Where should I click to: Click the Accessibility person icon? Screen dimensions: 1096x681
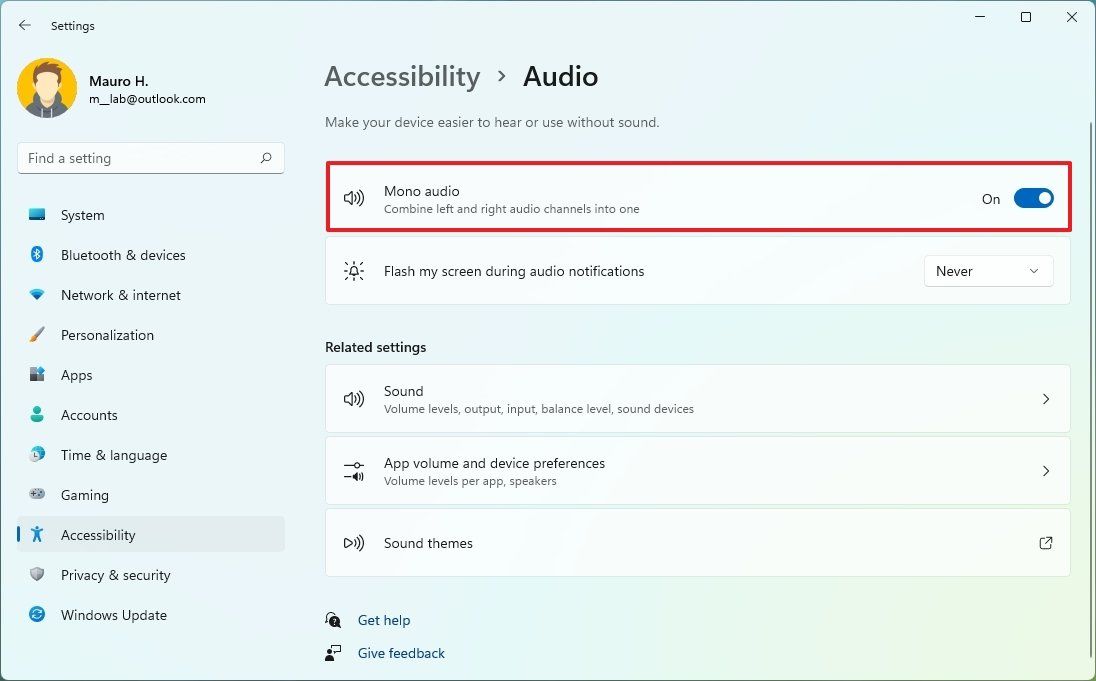point(36,535)
